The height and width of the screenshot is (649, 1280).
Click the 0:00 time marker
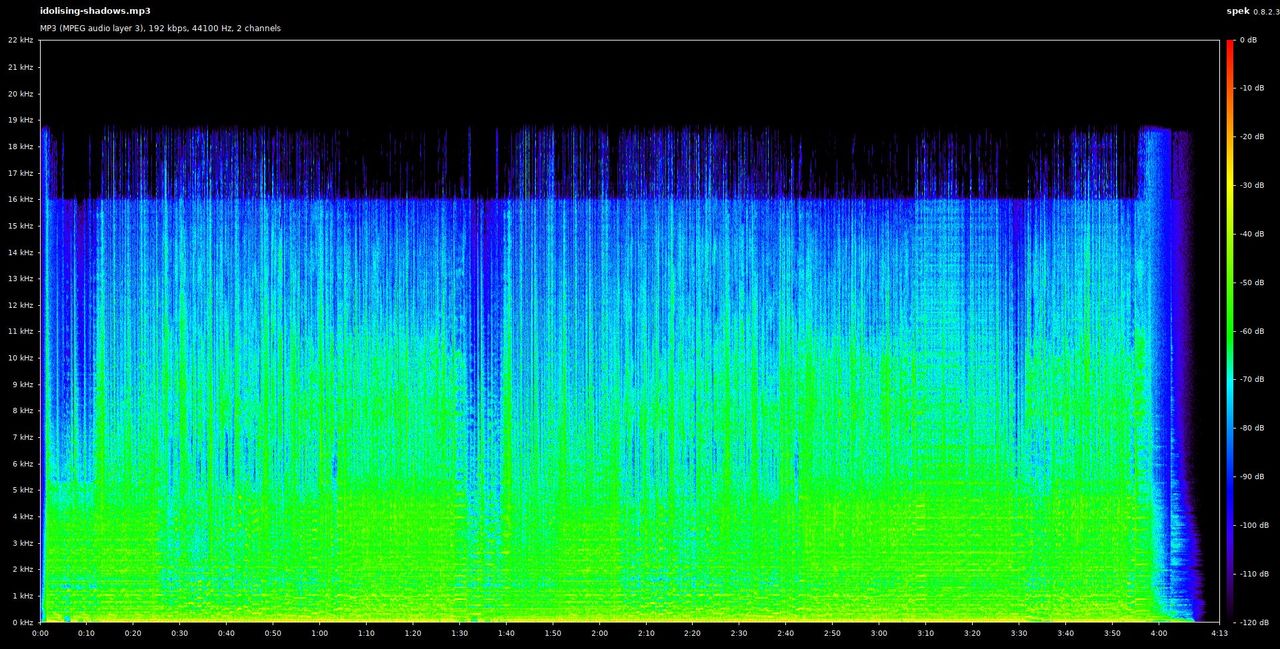pyautogui.click(x=39, y=633)
